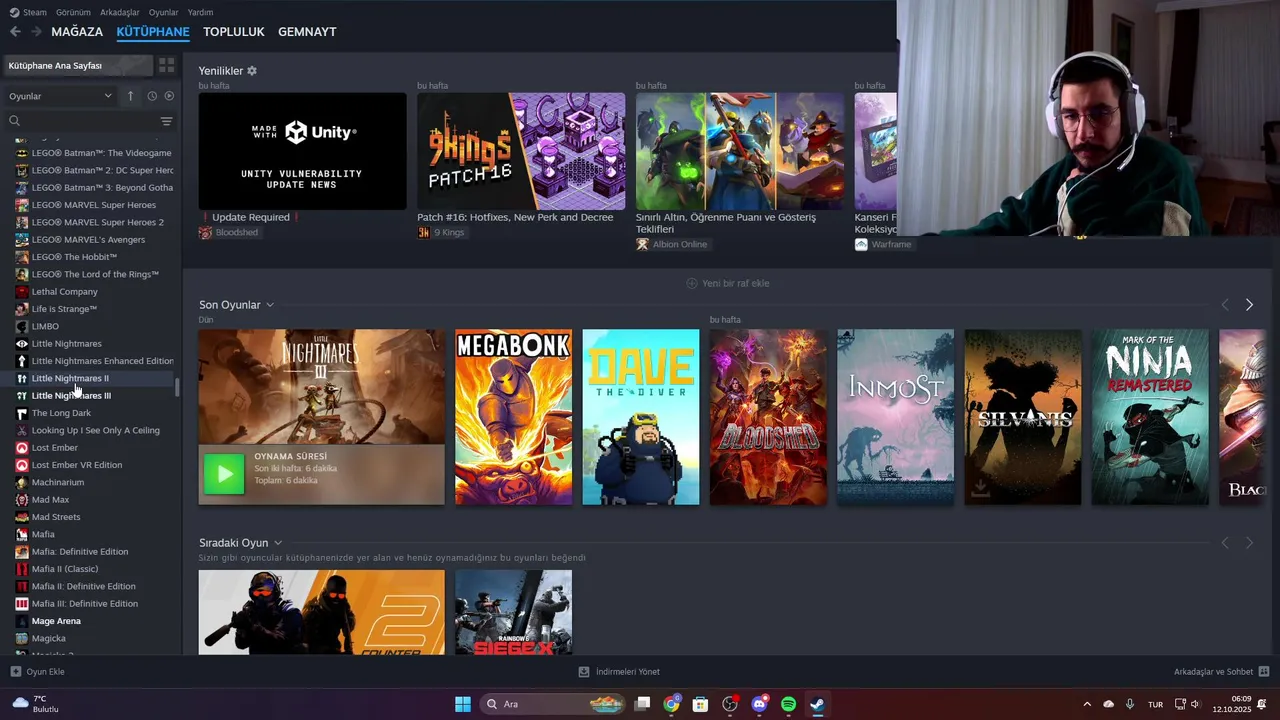Switch to the TOPLULUK tab
This screenshot has height=720, width=1280.
(234, 32)
